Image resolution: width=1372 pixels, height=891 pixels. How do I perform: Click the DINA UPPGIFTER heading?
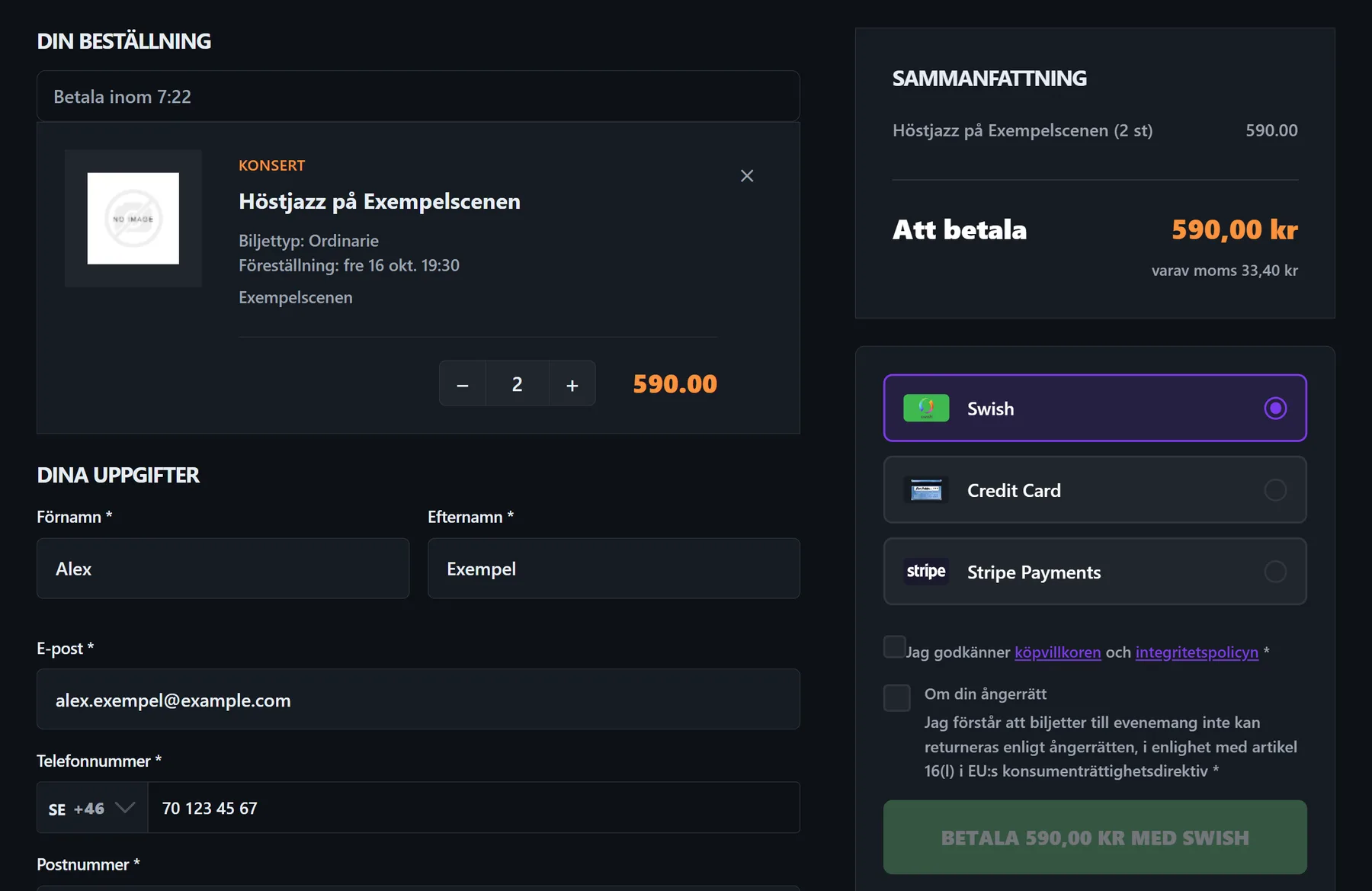118,476
